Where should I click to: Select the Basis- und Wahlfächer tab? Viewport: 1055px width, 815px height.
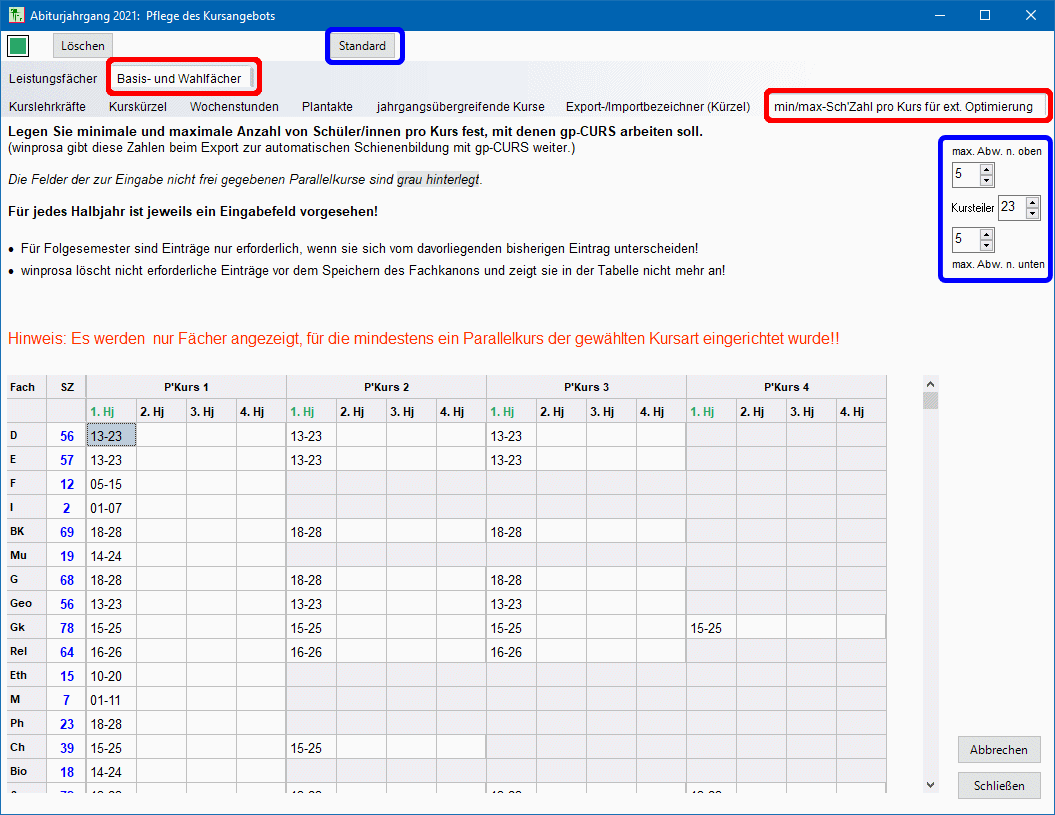pyautogui.click(x=179, y=78)
